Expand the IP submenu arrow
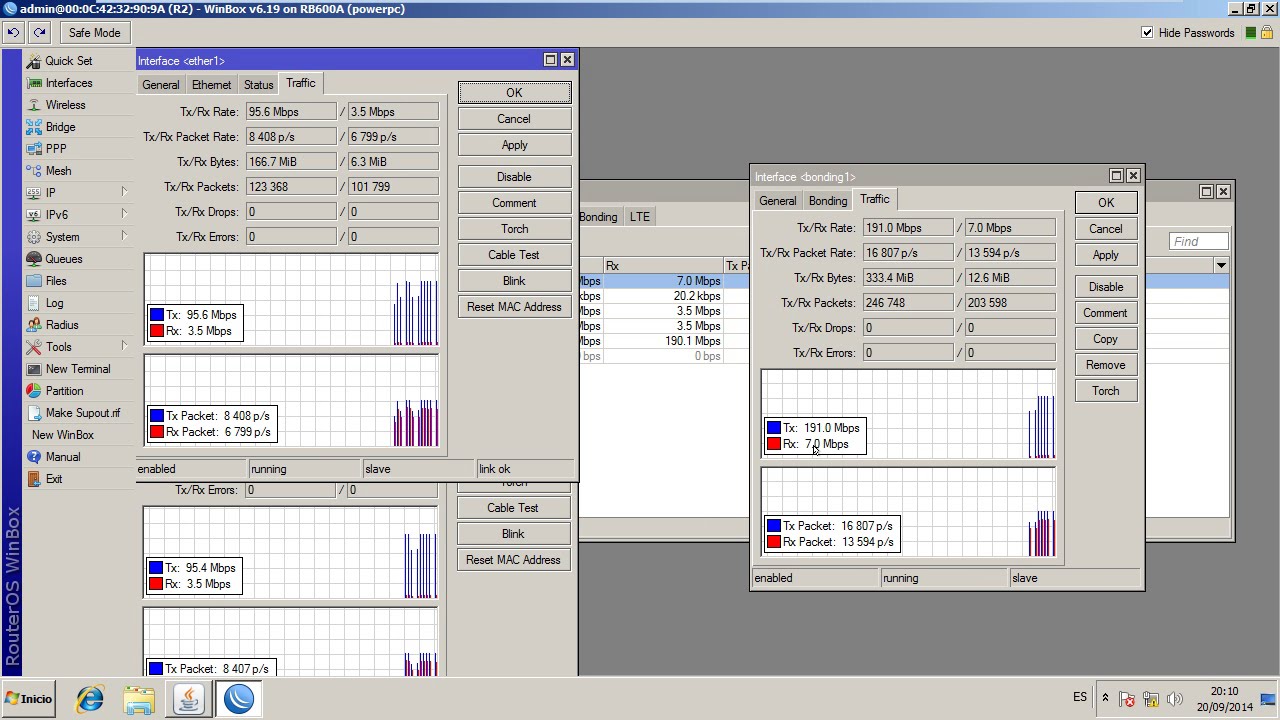This screenshot has height=720, width=1280. pos(124,192)
